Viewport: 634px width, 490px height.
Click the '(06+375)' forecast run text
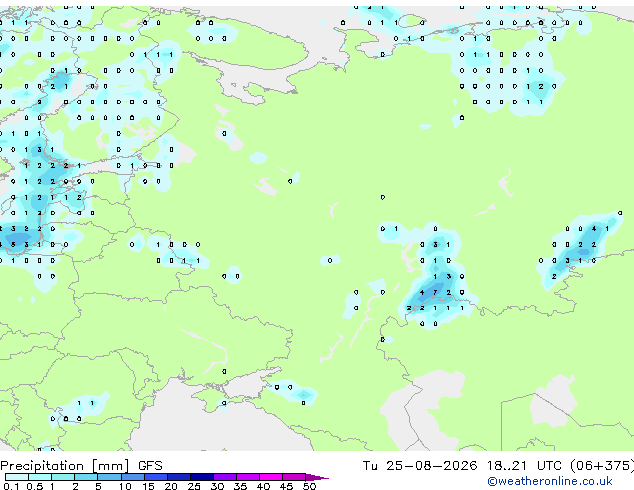tap(602, 466)
